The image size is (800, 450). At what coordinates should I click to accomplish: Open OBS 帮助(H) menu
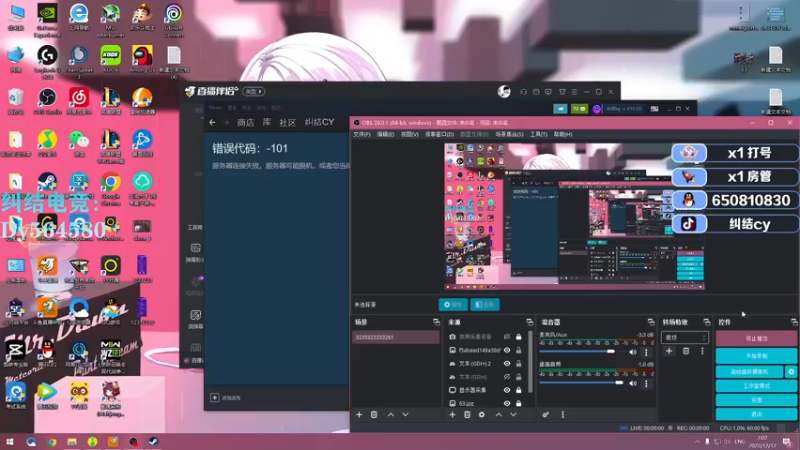(563, 134)
